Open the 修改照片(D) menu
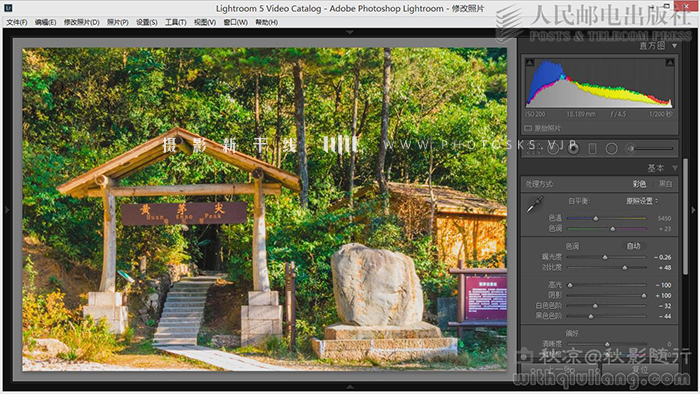 pos(81,22)
